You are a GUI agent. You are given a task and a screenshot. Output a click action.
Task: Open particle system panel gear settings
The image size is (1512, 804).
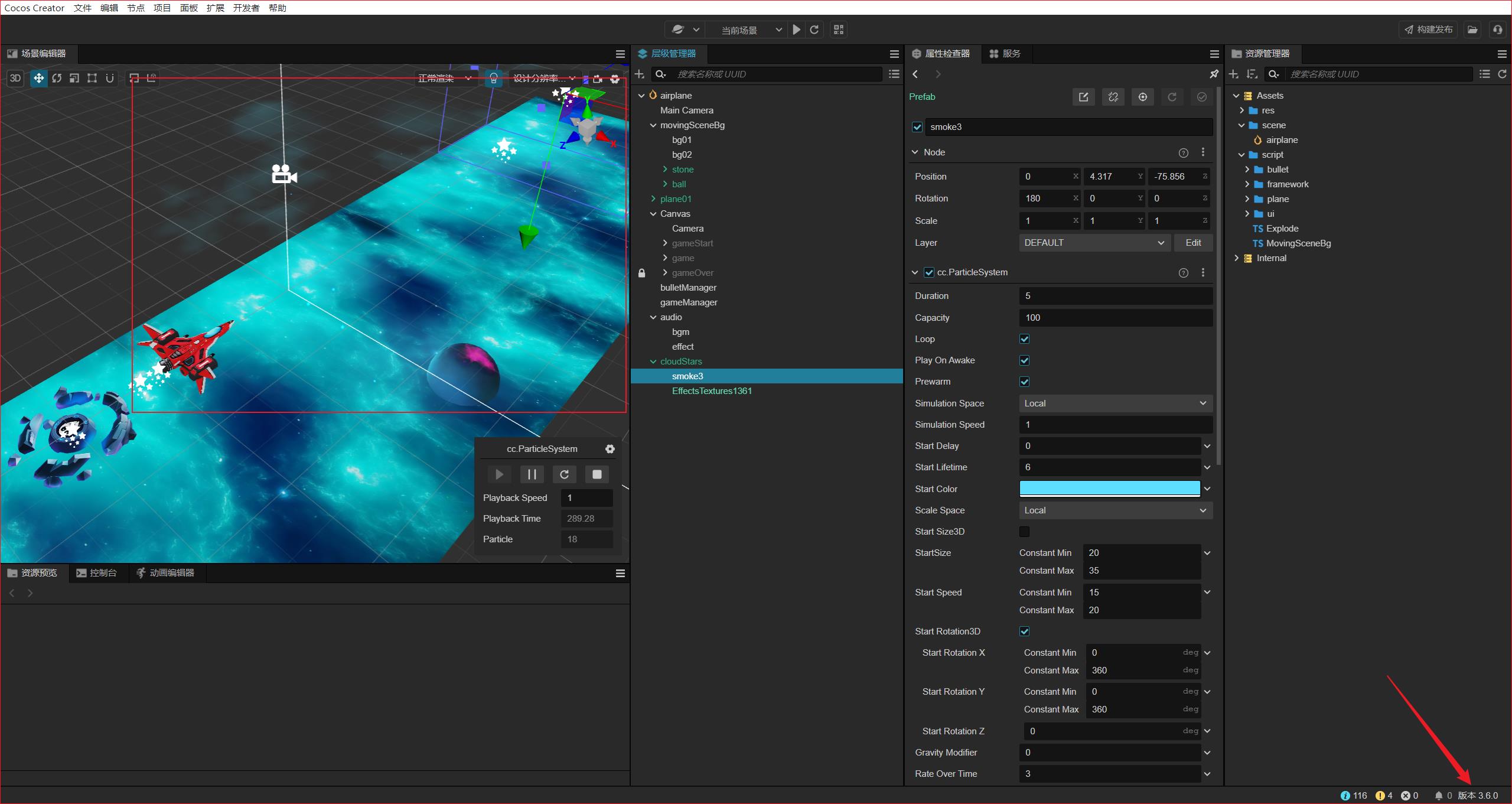tap(610, 449)
